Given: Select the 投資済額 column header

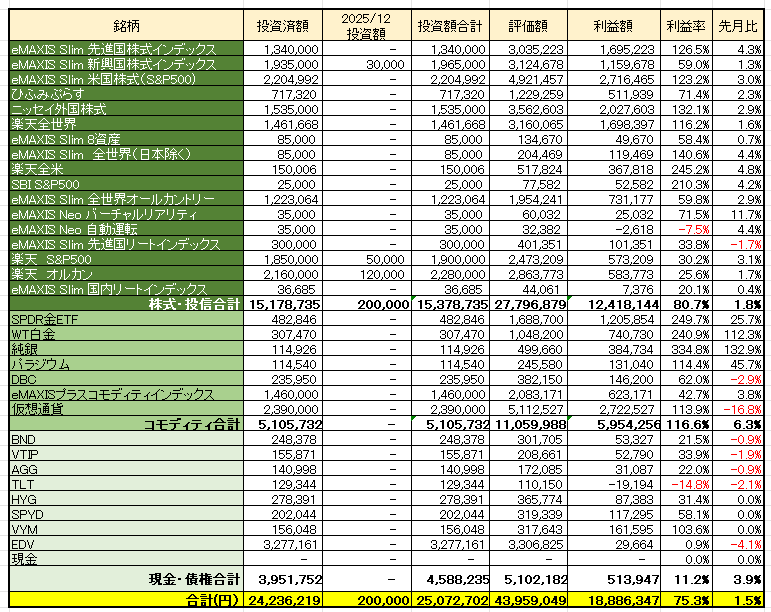Looking at the screenshot, I should (284, 21).
